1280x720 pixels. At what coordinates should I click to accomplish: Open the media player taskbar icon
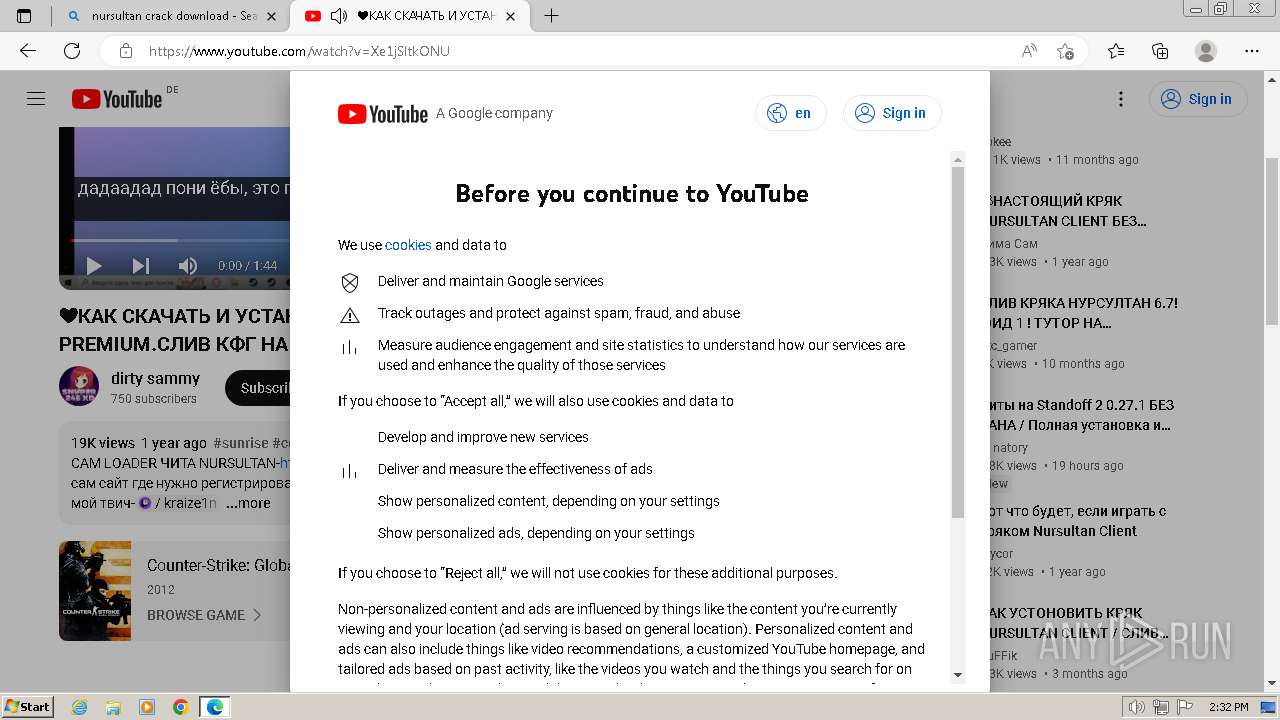pyautogui.click(x=147, y=707)
